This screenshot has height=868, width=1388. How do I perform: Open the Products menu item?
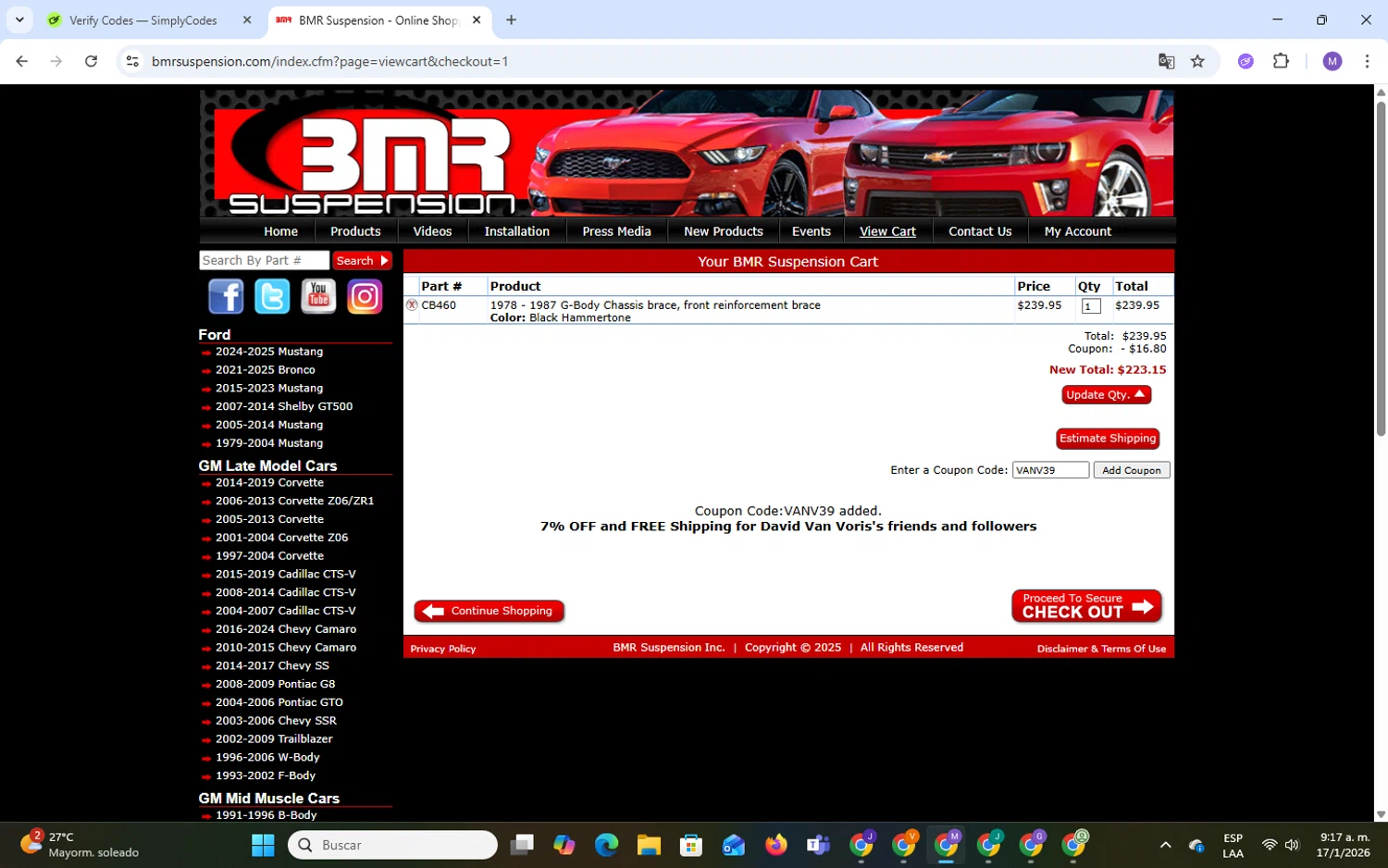point(355,231)
